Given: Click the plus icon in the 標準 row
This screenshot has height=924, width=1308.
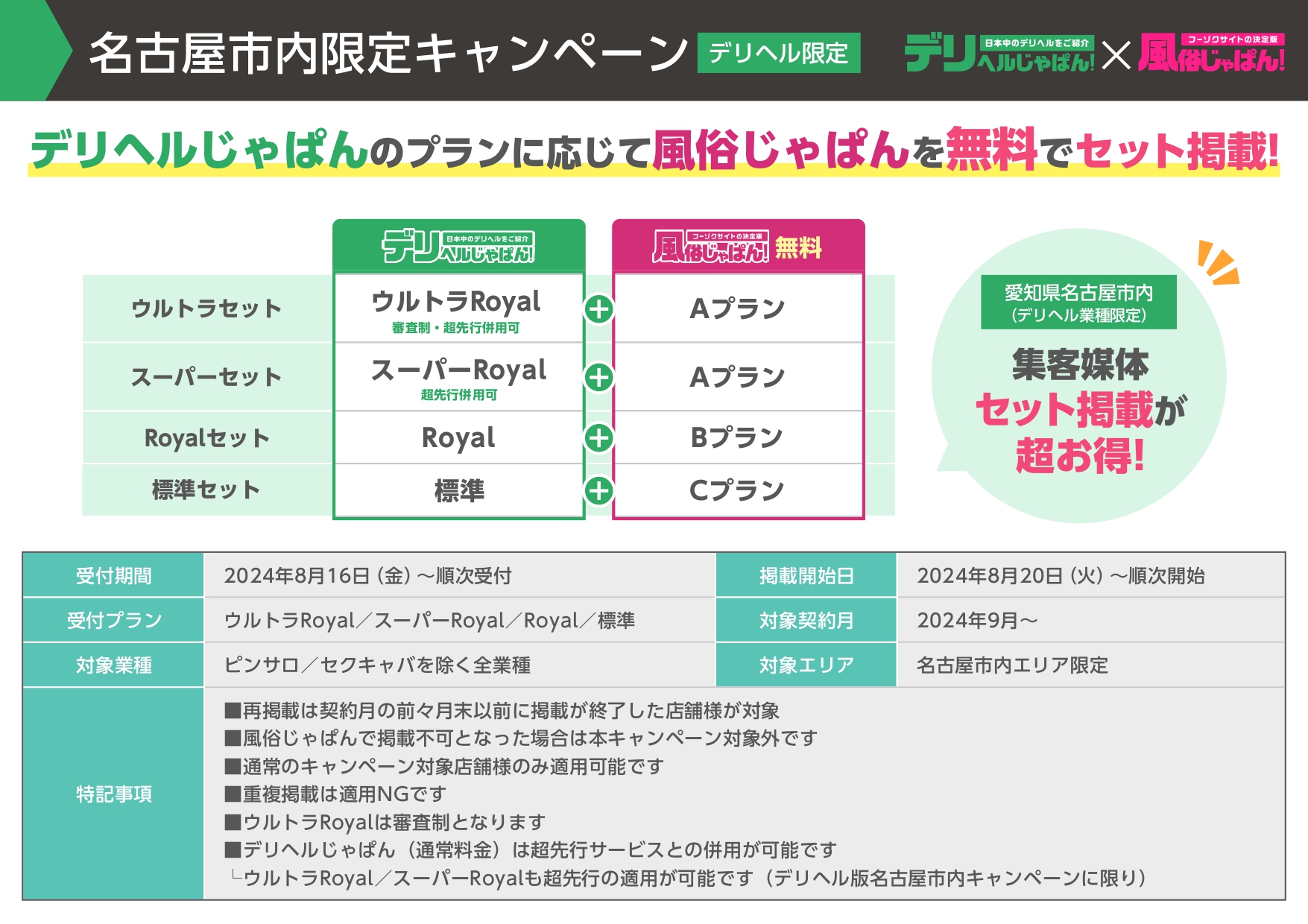Looking at the screenshot, I should pyautogui.click(x=598, y=490).
